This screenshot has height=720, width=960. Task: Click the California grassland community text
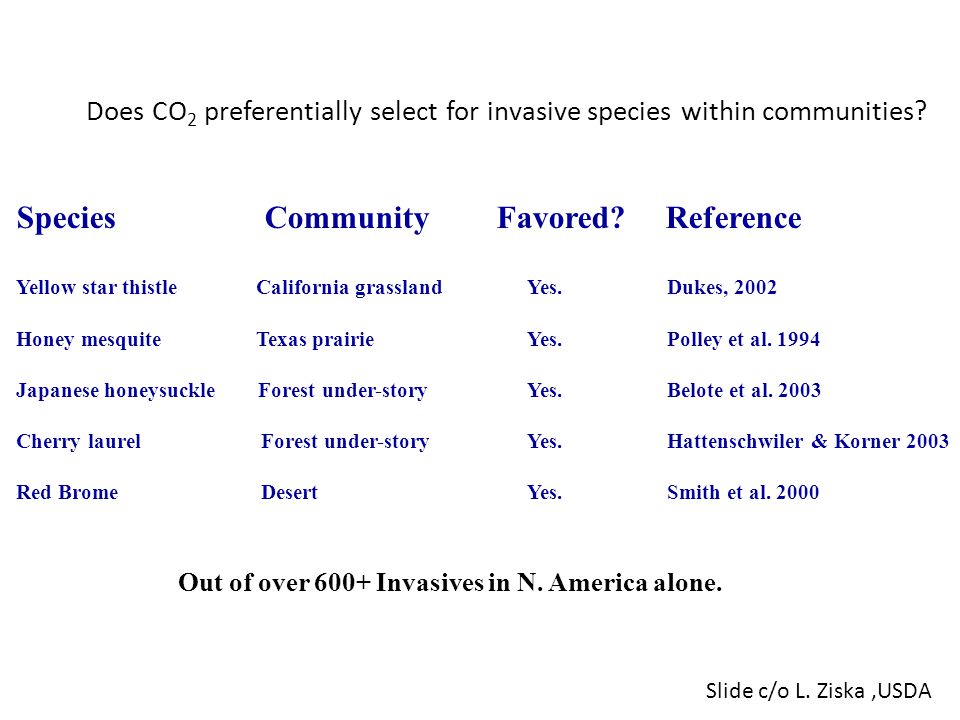pos(349,287)
